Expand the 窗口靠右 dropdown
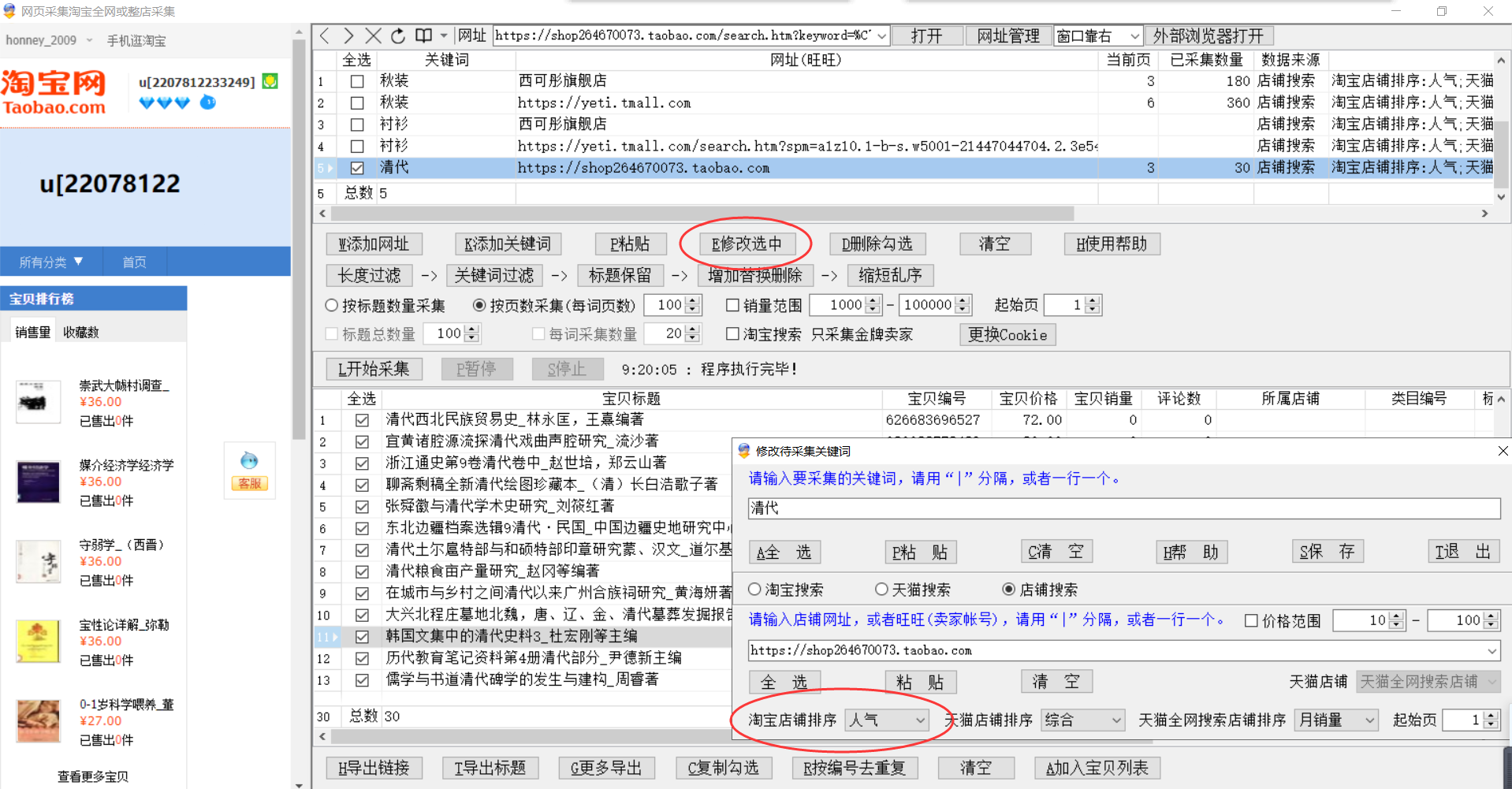Screen dimensions: 1512x789 pyautogui.click(x=1098, y=36)
